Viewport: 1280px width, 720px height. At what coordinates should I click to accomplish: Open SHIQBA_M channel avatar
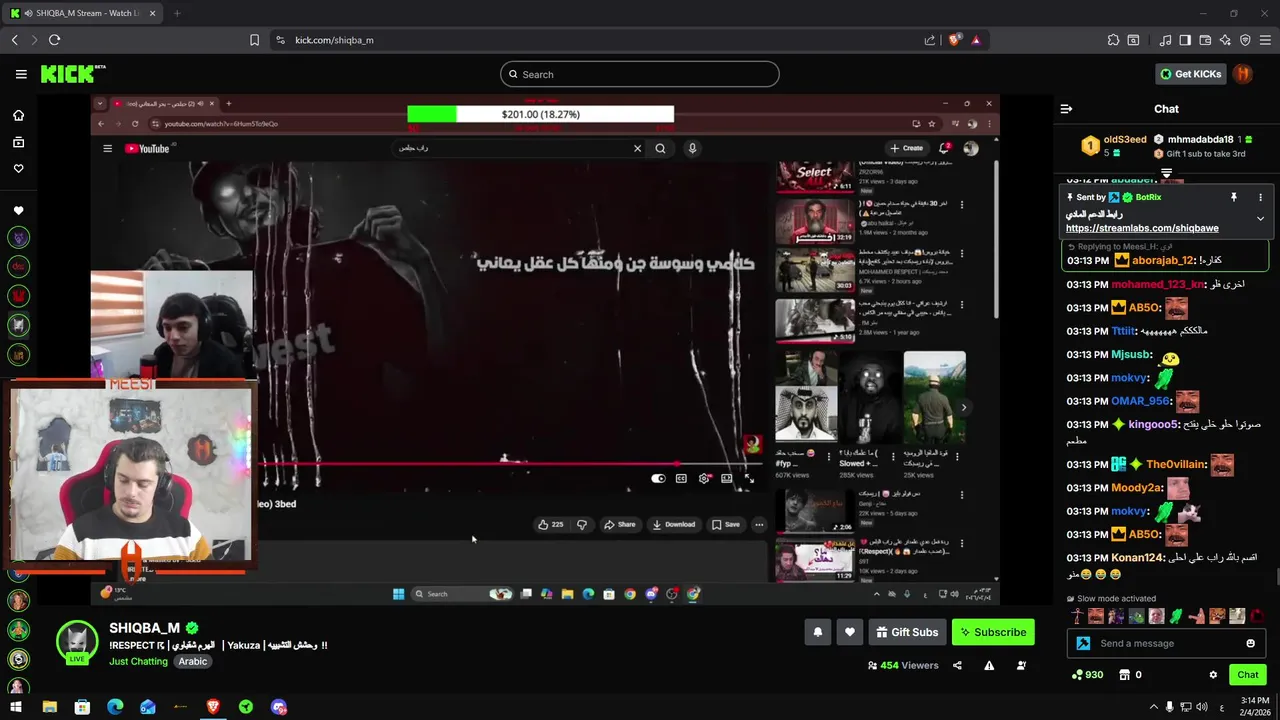click(76, 642)
